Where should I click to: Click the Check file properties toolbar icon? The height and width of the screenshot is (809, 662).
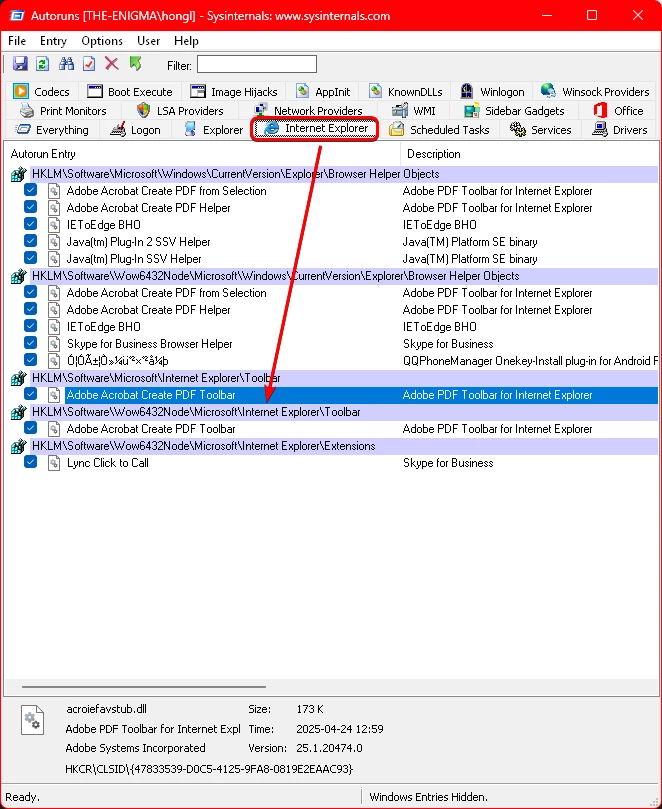click(89, 64)
